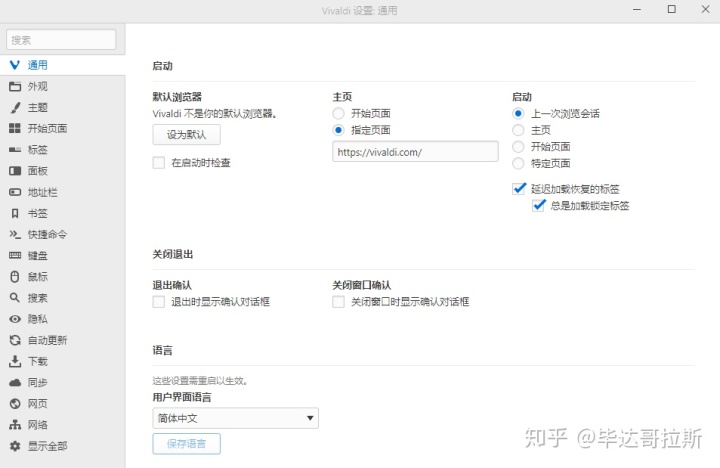Maximize the Vivaldi settings window
This screenshot has height=468, width=720.
(x=671, y=9)
